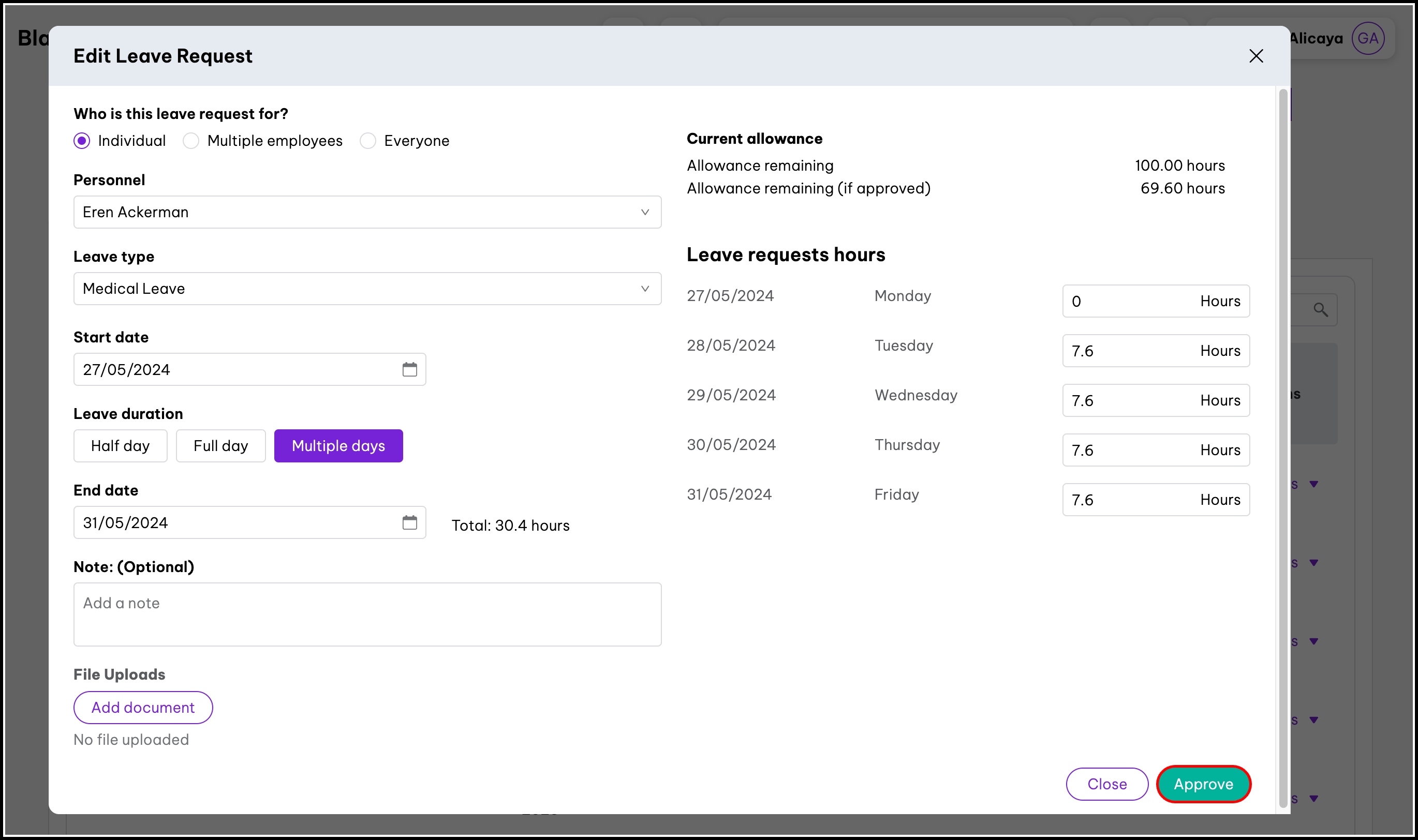Select the Everyone radio option
1418x840 pixels.
point(368,141)
